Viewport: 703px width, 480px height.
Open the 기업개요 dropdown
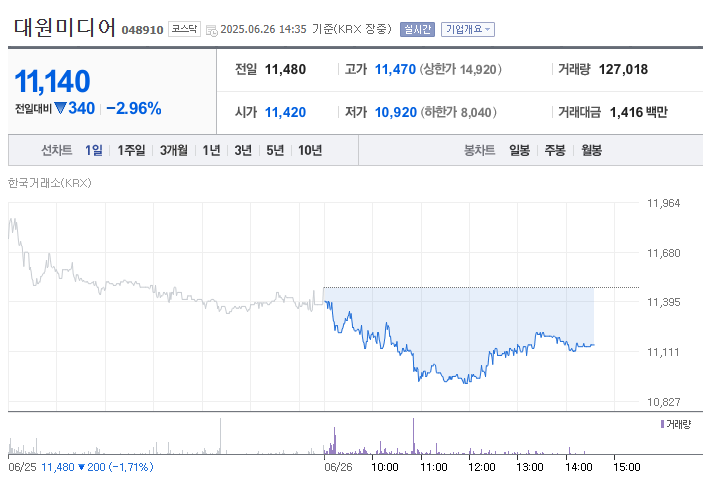click(x=468, y=29)
